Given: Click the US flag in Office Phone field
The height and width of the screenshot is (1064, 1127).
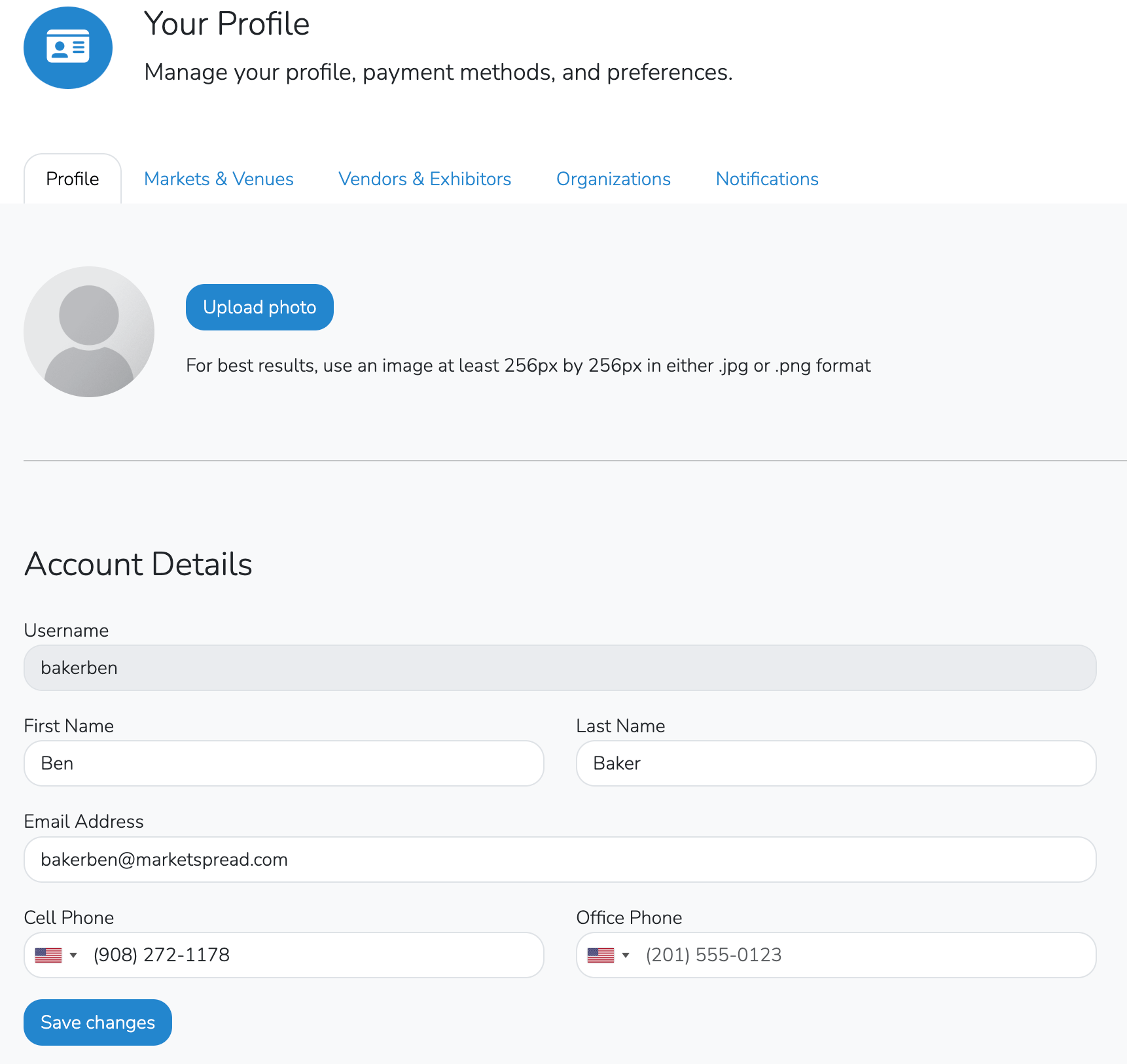Looking at the screenshot, I should coord(601,955).
